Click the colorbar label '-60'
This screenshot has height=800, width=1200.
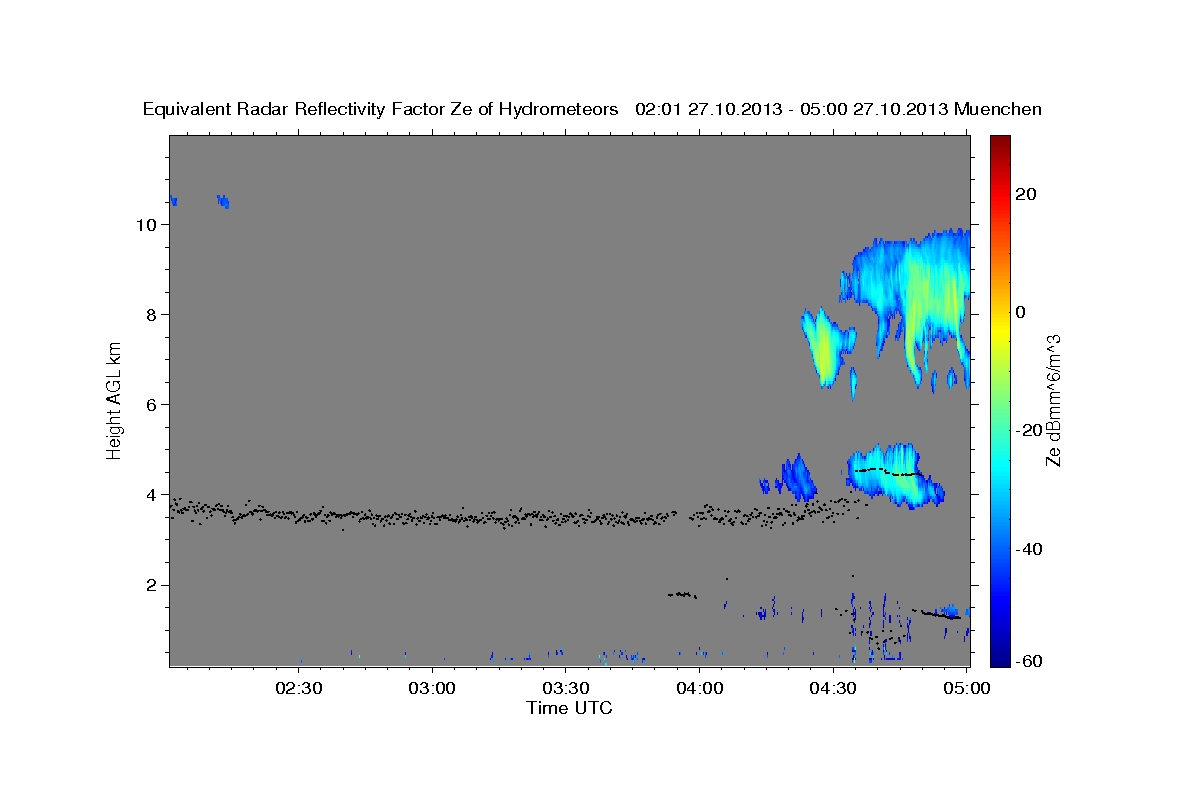(x=1029, y=660)
